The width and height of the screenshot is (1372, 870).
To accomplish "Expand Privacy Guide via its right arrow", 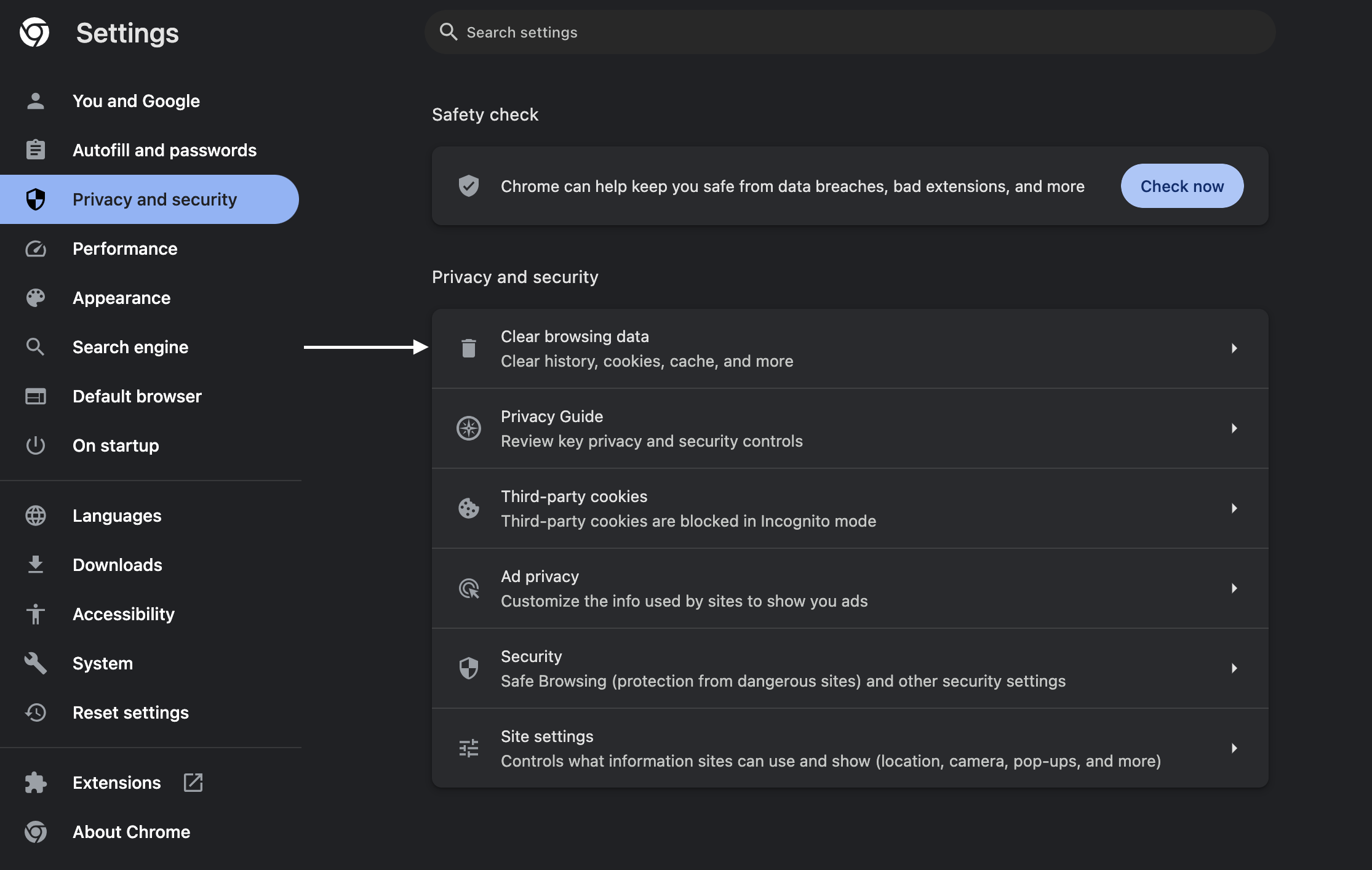I will (1234, 428).
